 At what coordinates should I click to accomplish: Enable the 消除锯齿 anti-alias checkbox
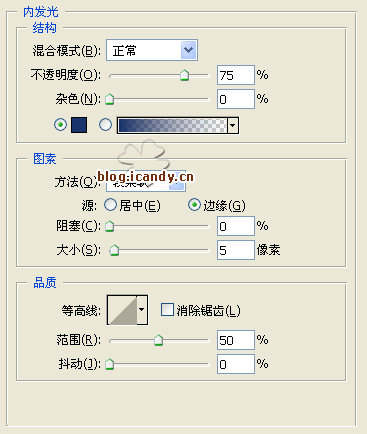pos(167,310)
